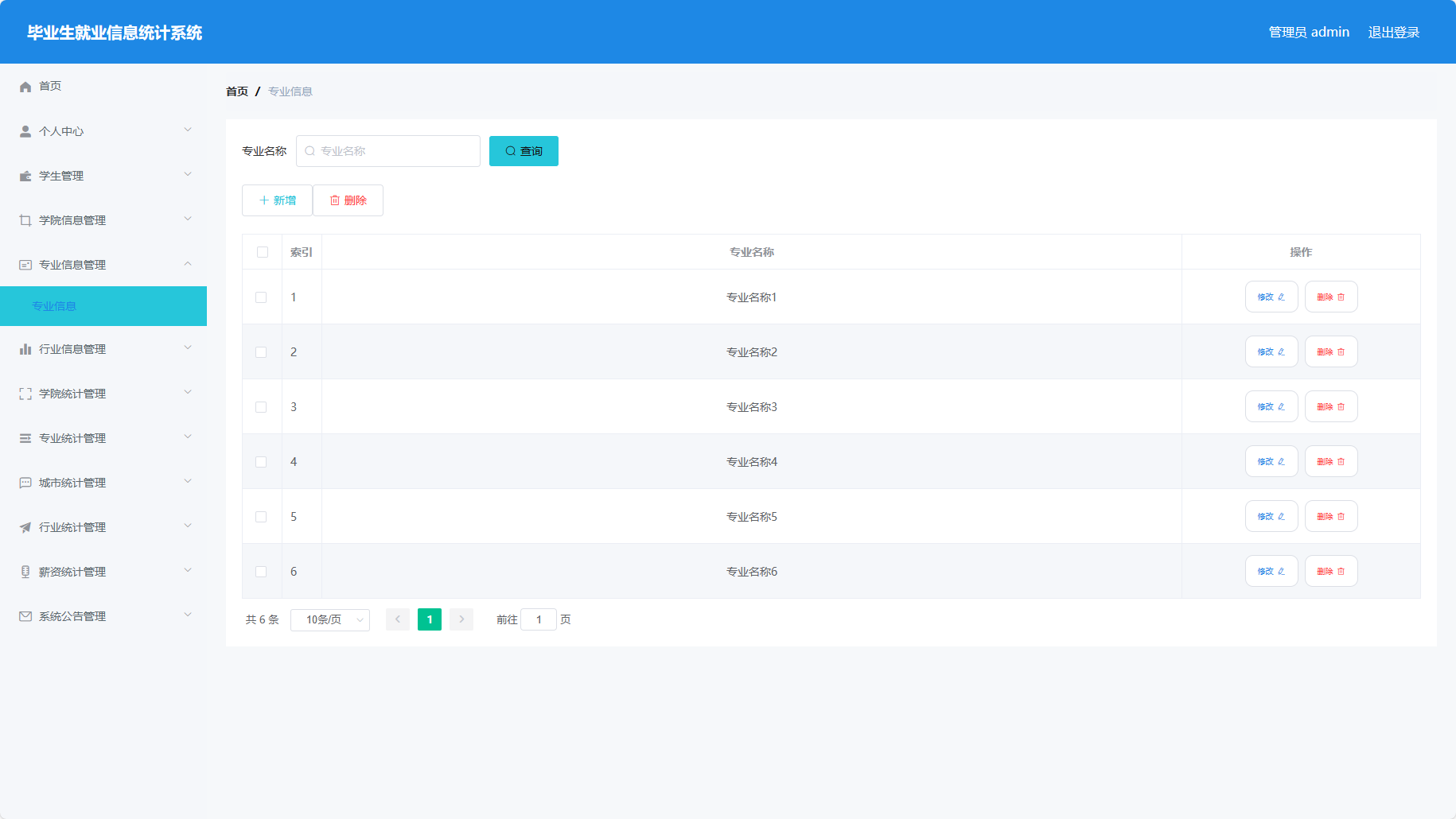Check the box for row 专业名称6
Screen dimensions: 1456x819
tap(261, 572)
